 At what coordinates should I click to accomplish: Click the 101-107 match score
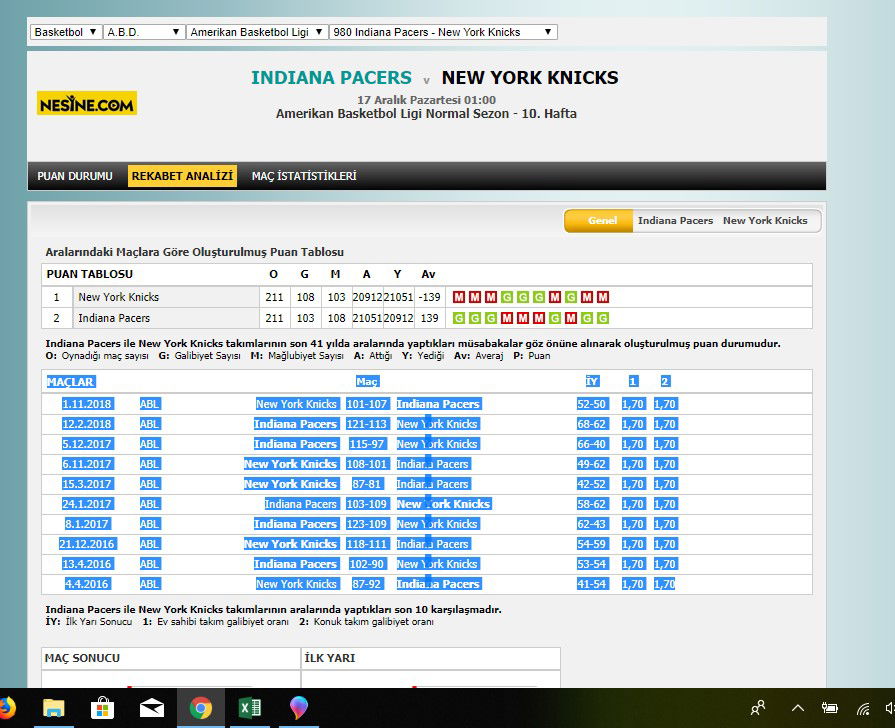click(366, 404)
